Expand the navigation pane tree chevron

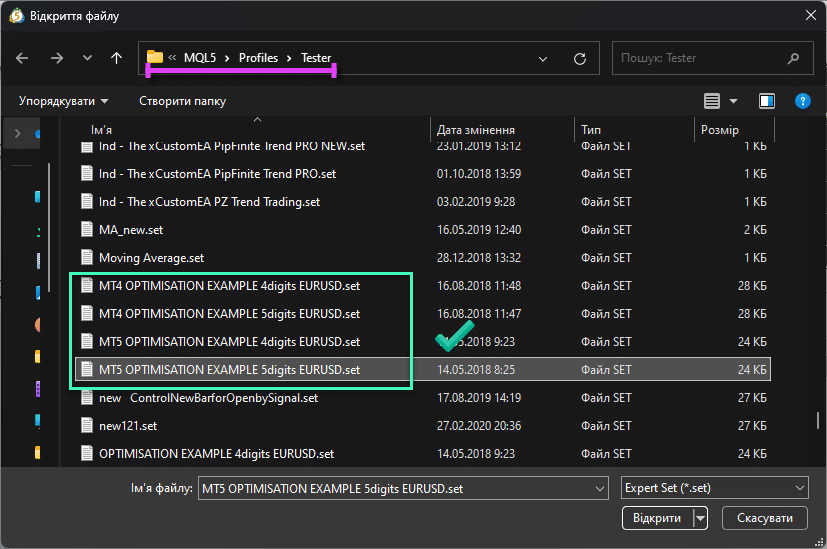coord(17,132)
